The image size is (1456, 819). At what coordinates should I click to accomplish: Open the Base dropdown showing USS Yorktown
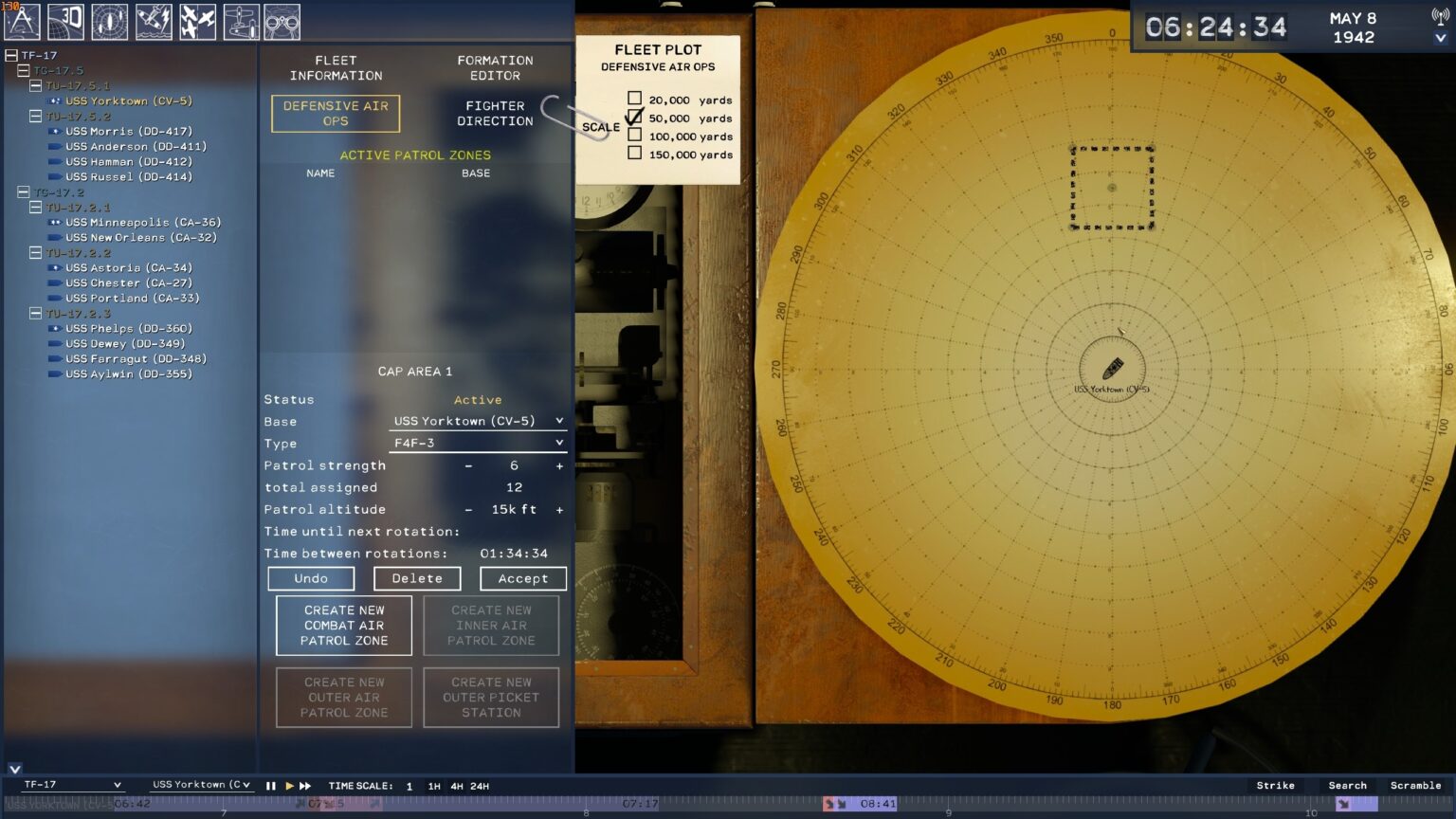[478, 421]
